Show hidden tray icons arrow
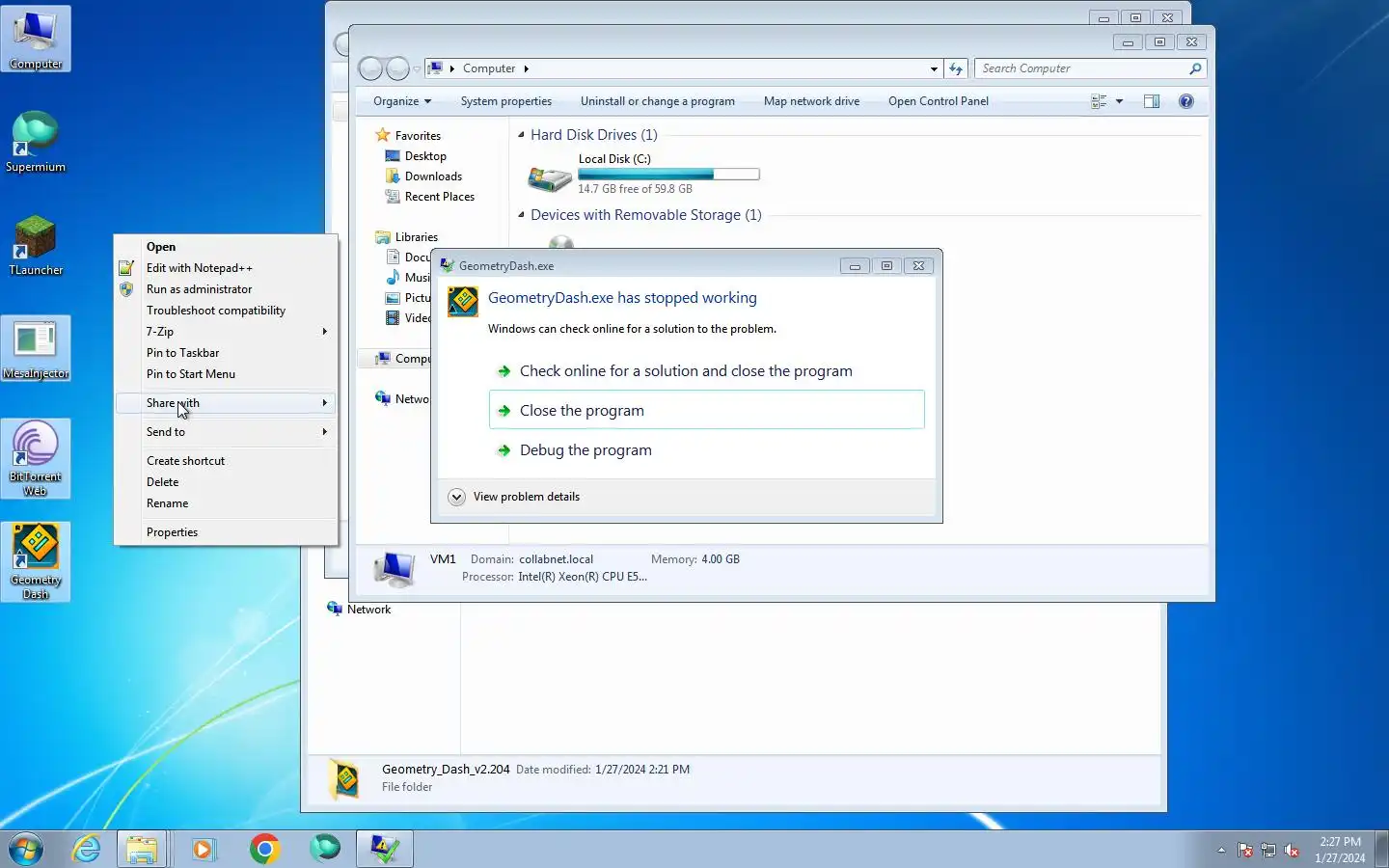This screenshot has width=1389, height=868. pos(1221,850)
